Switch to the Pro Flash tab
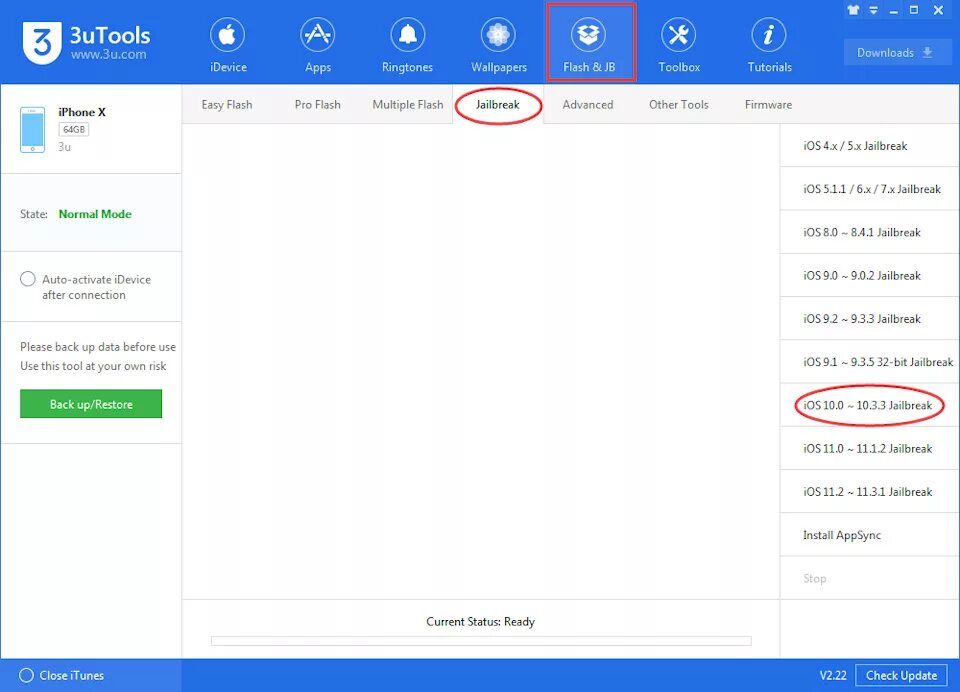Screen dimensions: 960x692 [317, 105]
